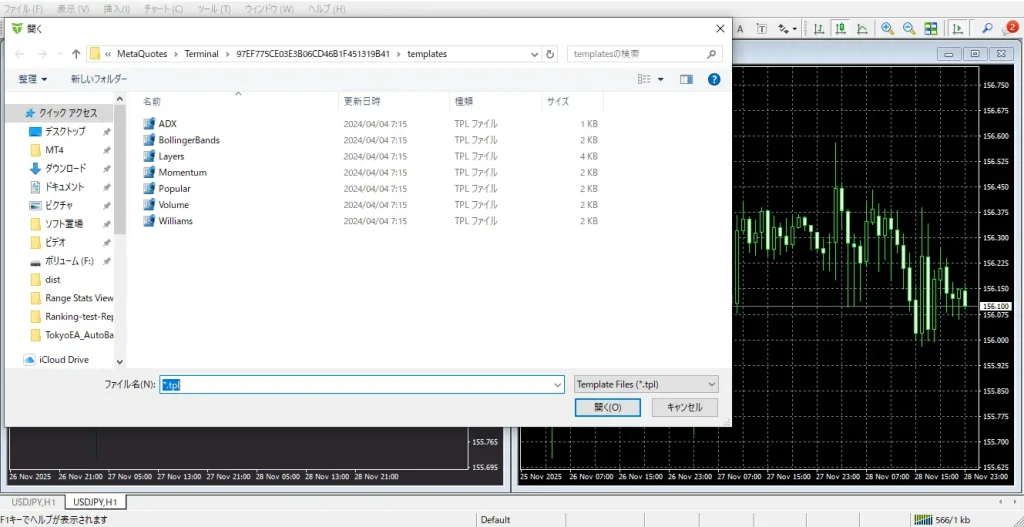This screenshot has width=1024, height=527.
Task: Open the Template Files type dropdown
Action: point(646,384)
